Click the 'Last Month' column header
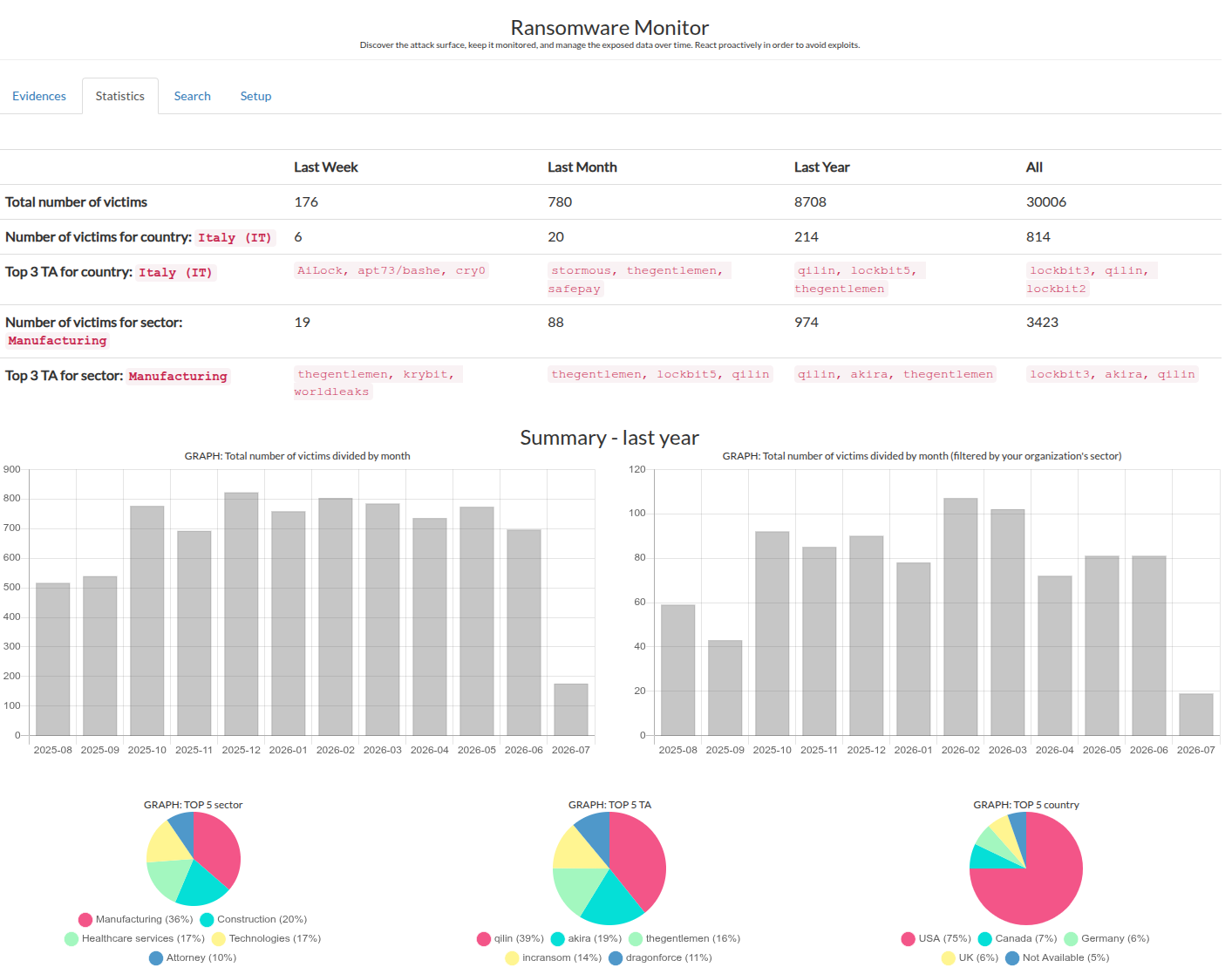Image resolution: width=1232 pixels, height=974 pixels. [582, 167]
